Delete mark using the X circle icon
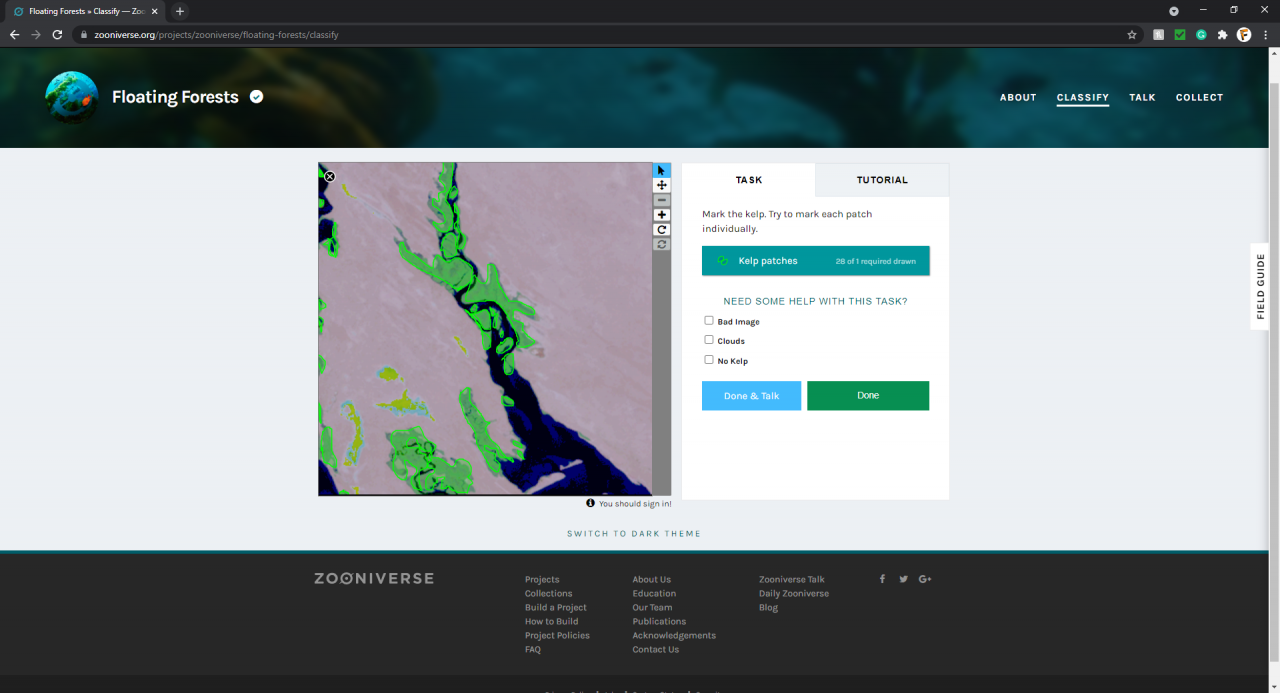 [330, 177]
